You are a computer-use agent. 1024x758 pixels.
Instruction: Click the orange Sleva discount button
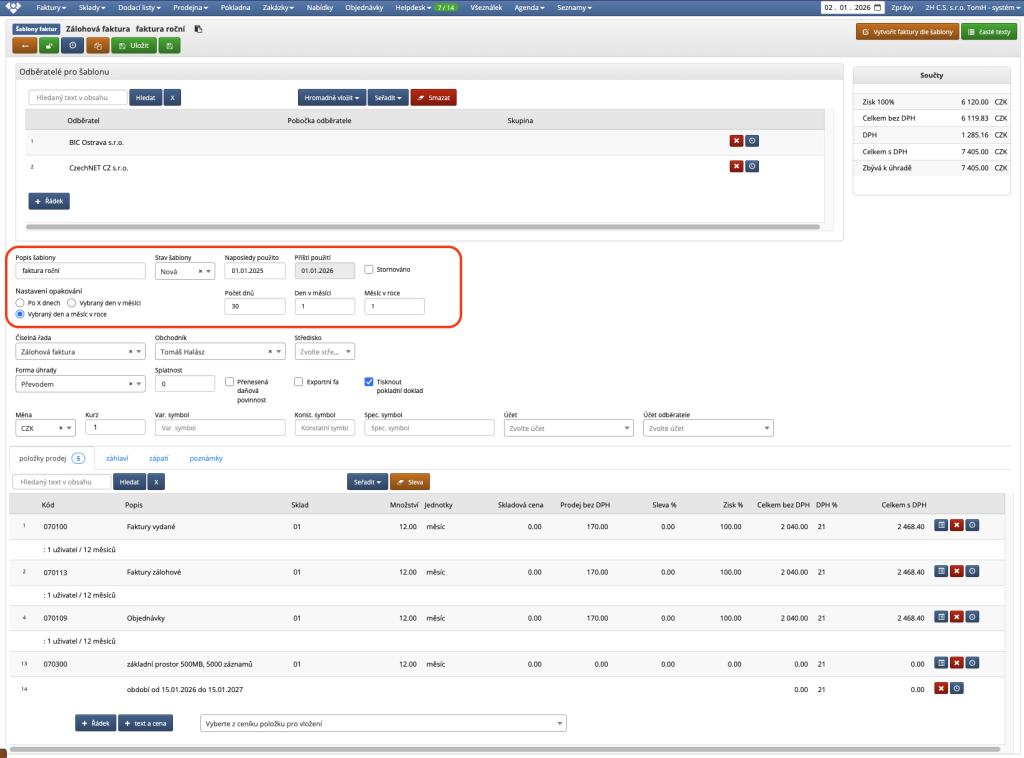point(409,482)
